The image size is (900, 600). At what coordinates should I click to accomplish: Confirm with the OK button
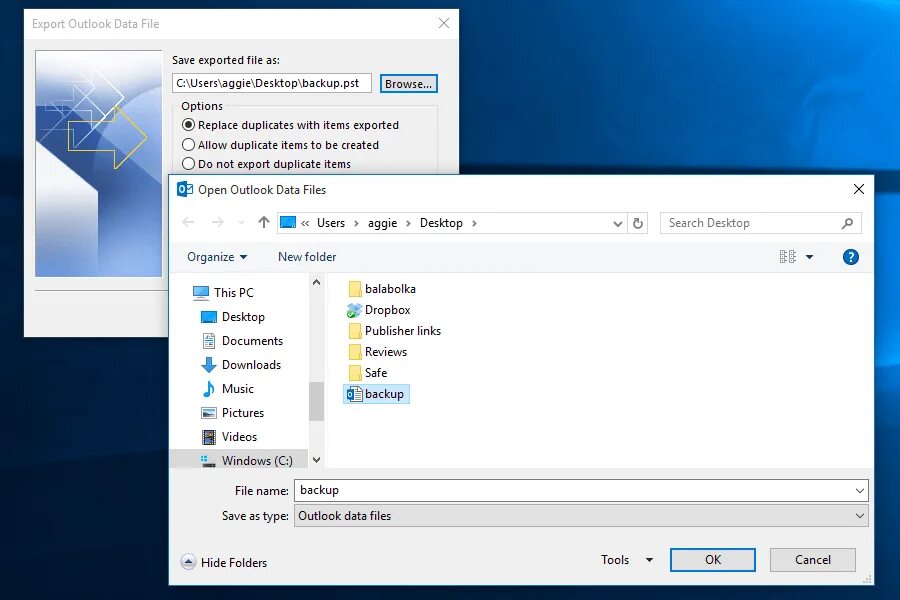pos(712,560)
